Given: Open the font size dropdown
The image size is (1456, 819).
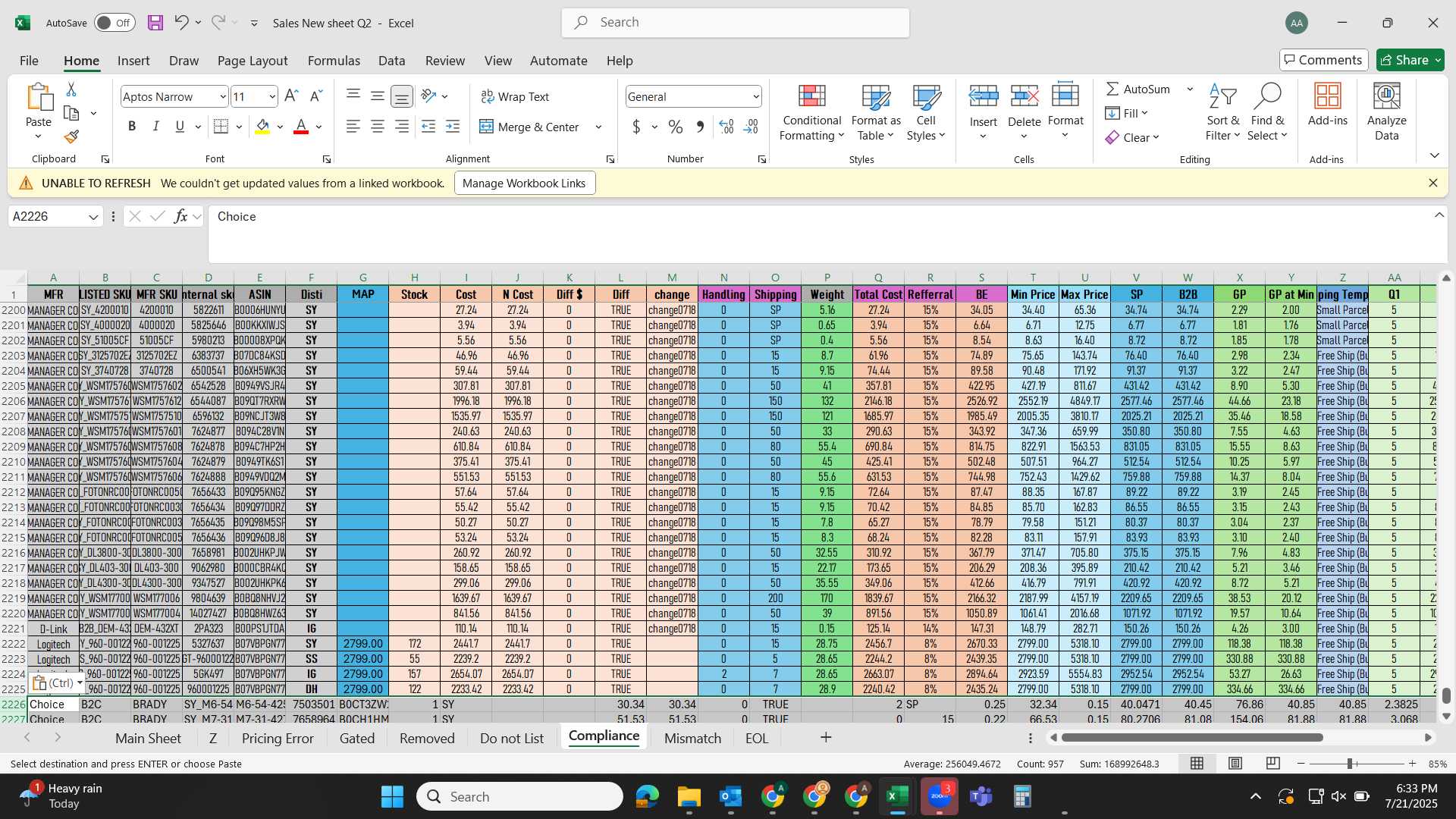Looking at the screenshot, I should point(272,97).
